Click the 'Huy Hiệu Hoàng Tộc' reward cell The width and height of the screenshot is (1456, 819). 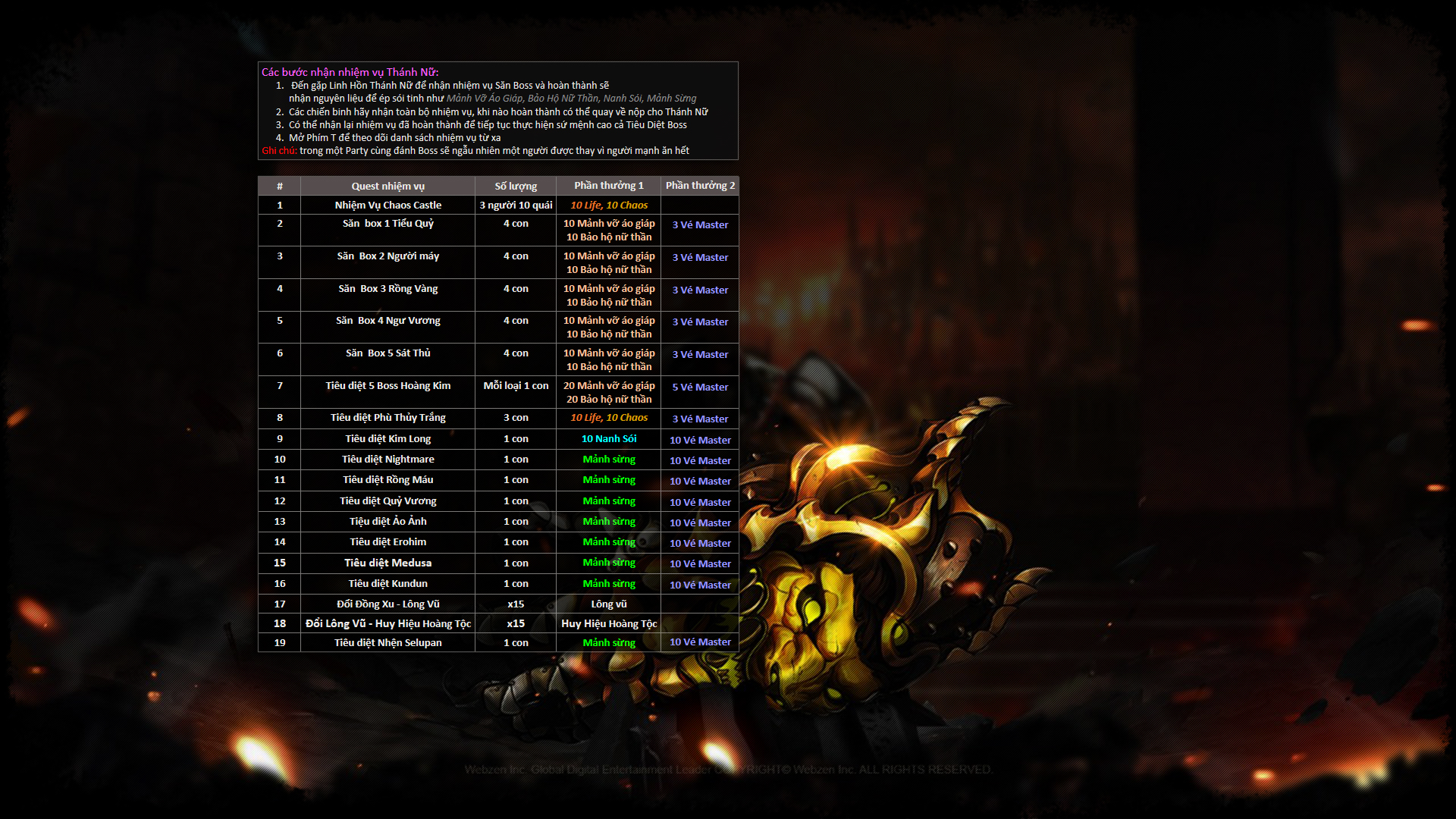point(608,623)
